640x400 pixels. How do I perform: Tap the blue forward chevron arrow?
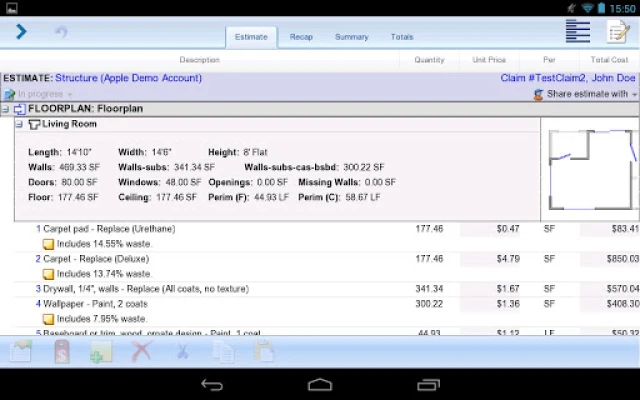(21, 31)
